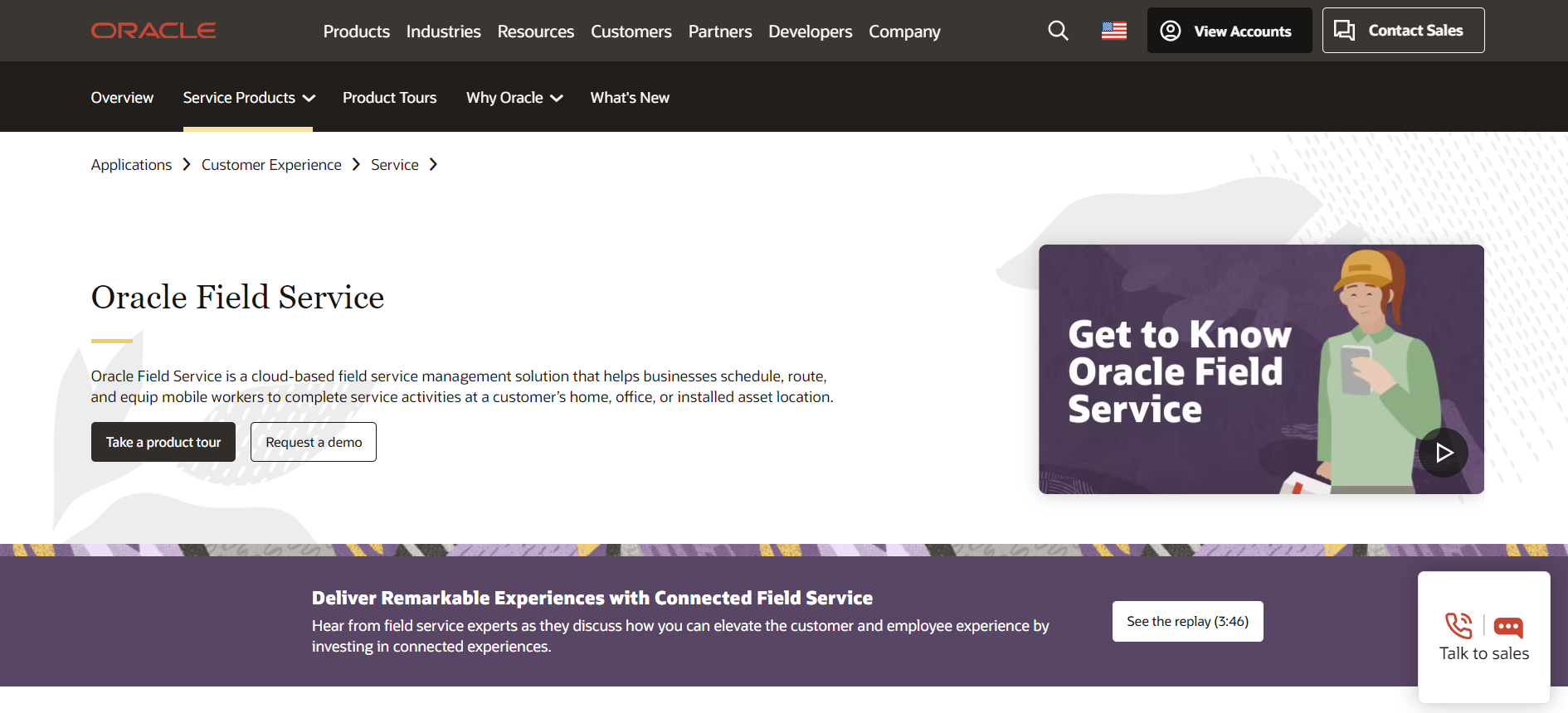The image size is (1568, 713).
Task: Open the Resources menu
Action: [x=536, y=32]
